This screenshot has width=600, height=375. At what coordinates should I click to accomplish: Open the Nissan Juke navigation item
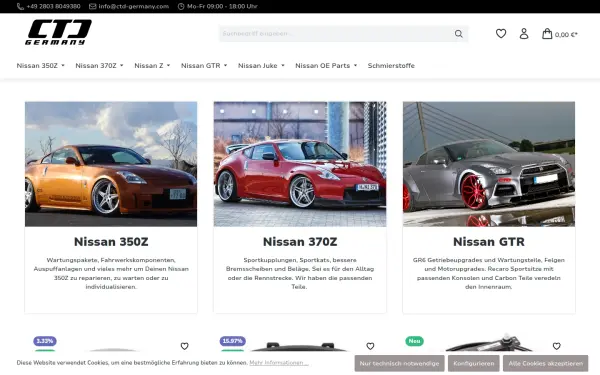pyautogui.click(x=258, y=65)
